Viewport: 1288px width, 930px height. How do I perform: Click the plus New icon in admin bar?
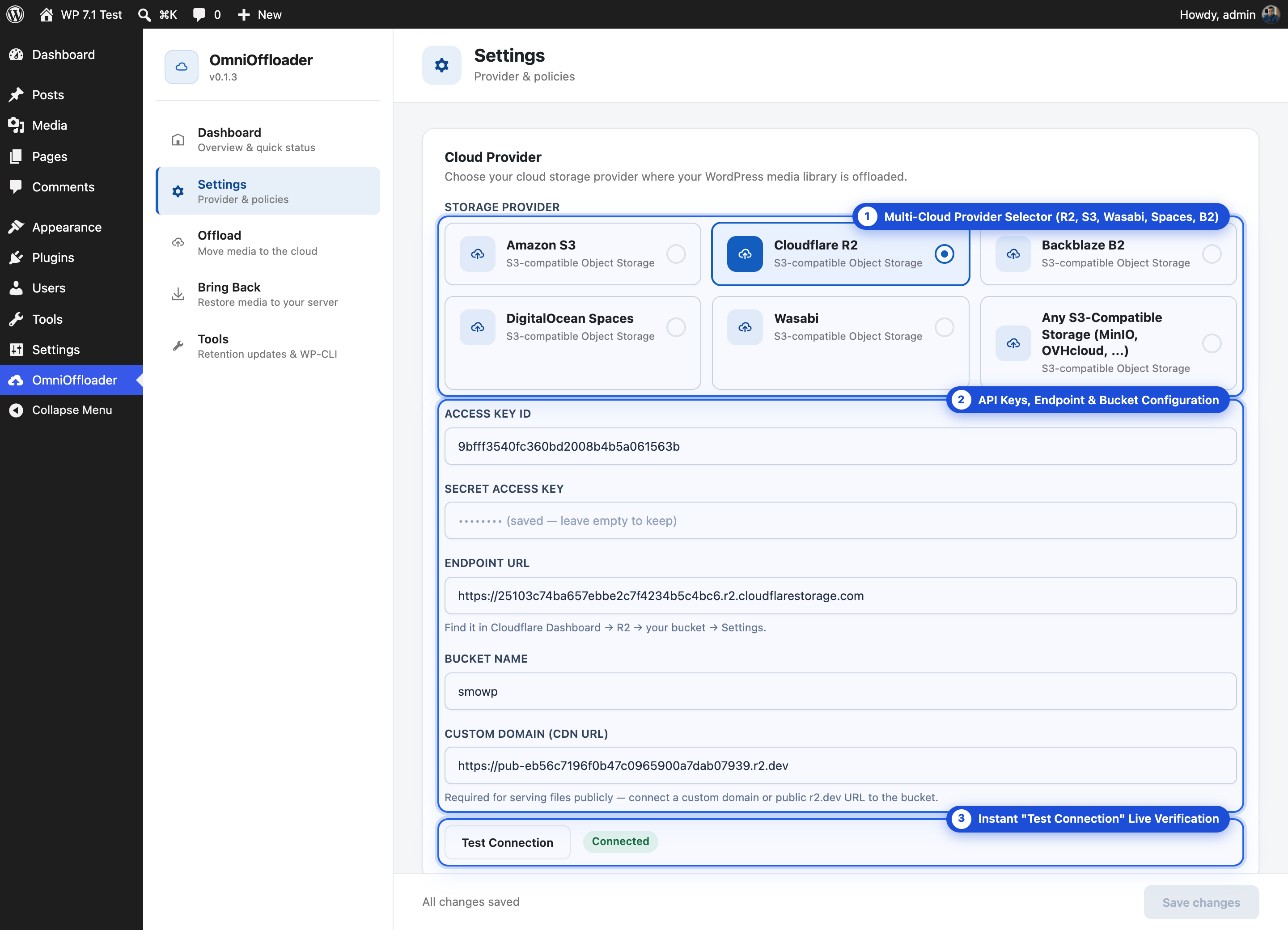(x=244, y=14)
